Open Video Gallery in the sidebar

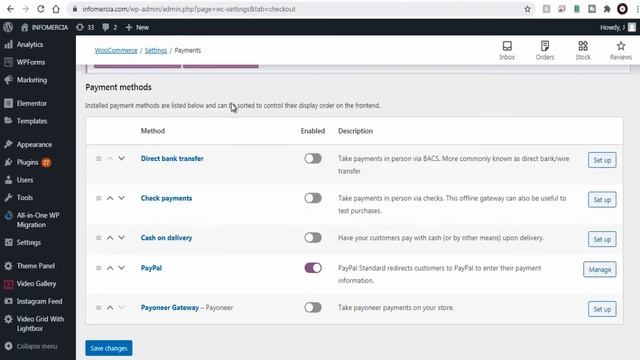[x=36, y=283]
